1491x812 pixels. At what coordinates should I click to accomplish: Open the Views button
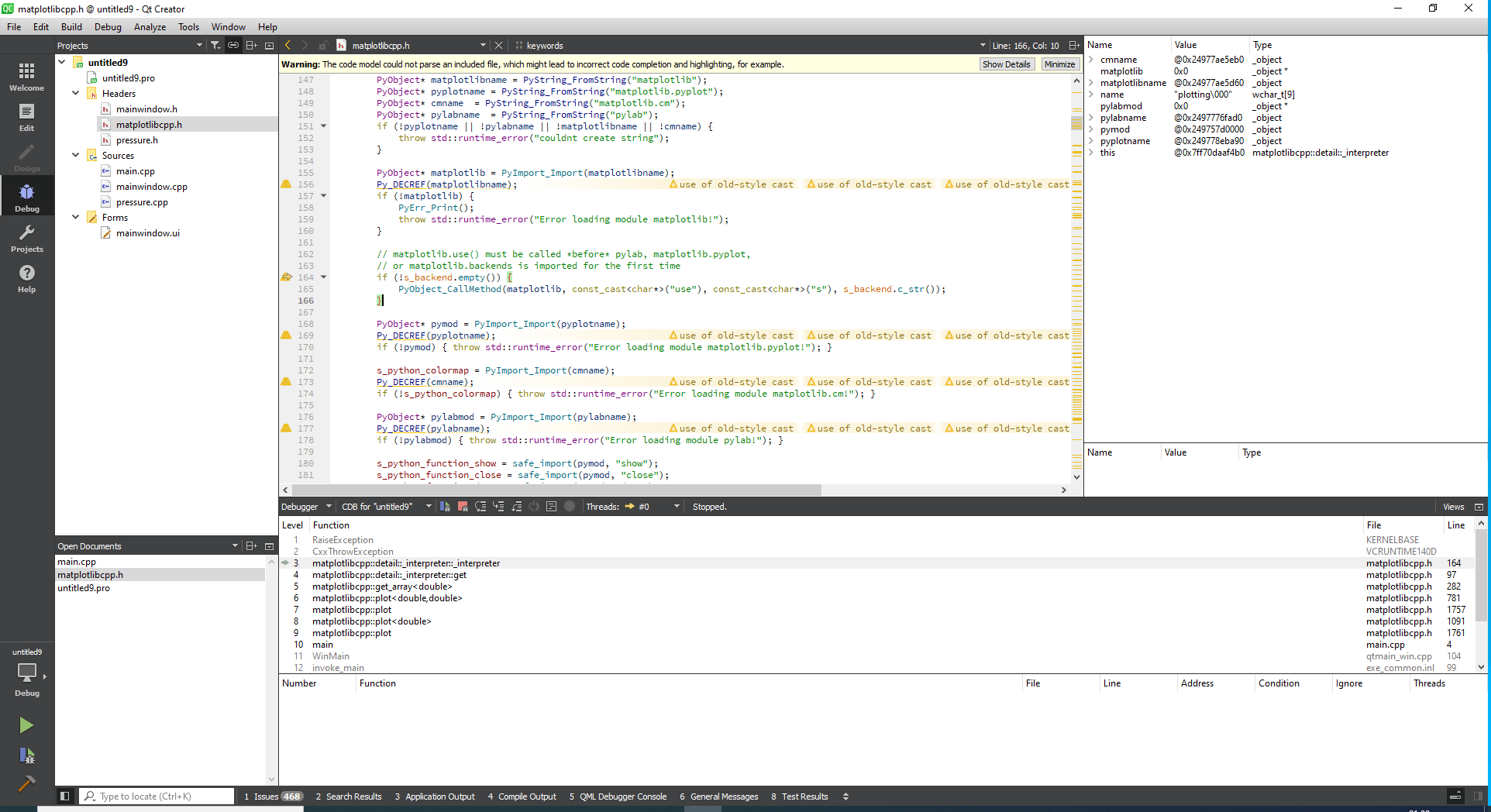tap(1453, 507)
